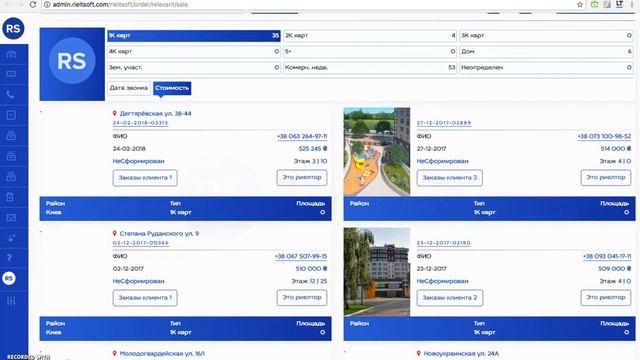Screen dimensions: 640x360
Task: Open the Степана Руданского ул. 9 address link
Action: click(x=159, y=233)
